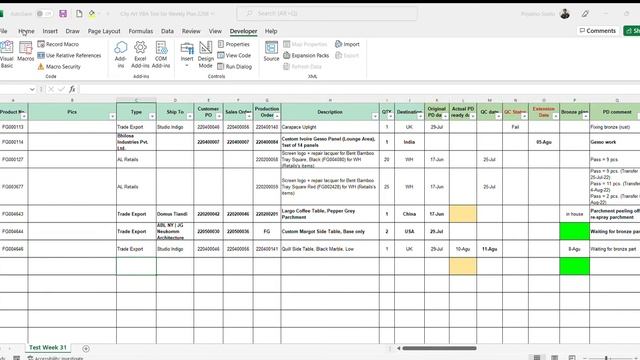Toggle Design Mode
This screenshot has height=360, width=640.
click(205, 54)
